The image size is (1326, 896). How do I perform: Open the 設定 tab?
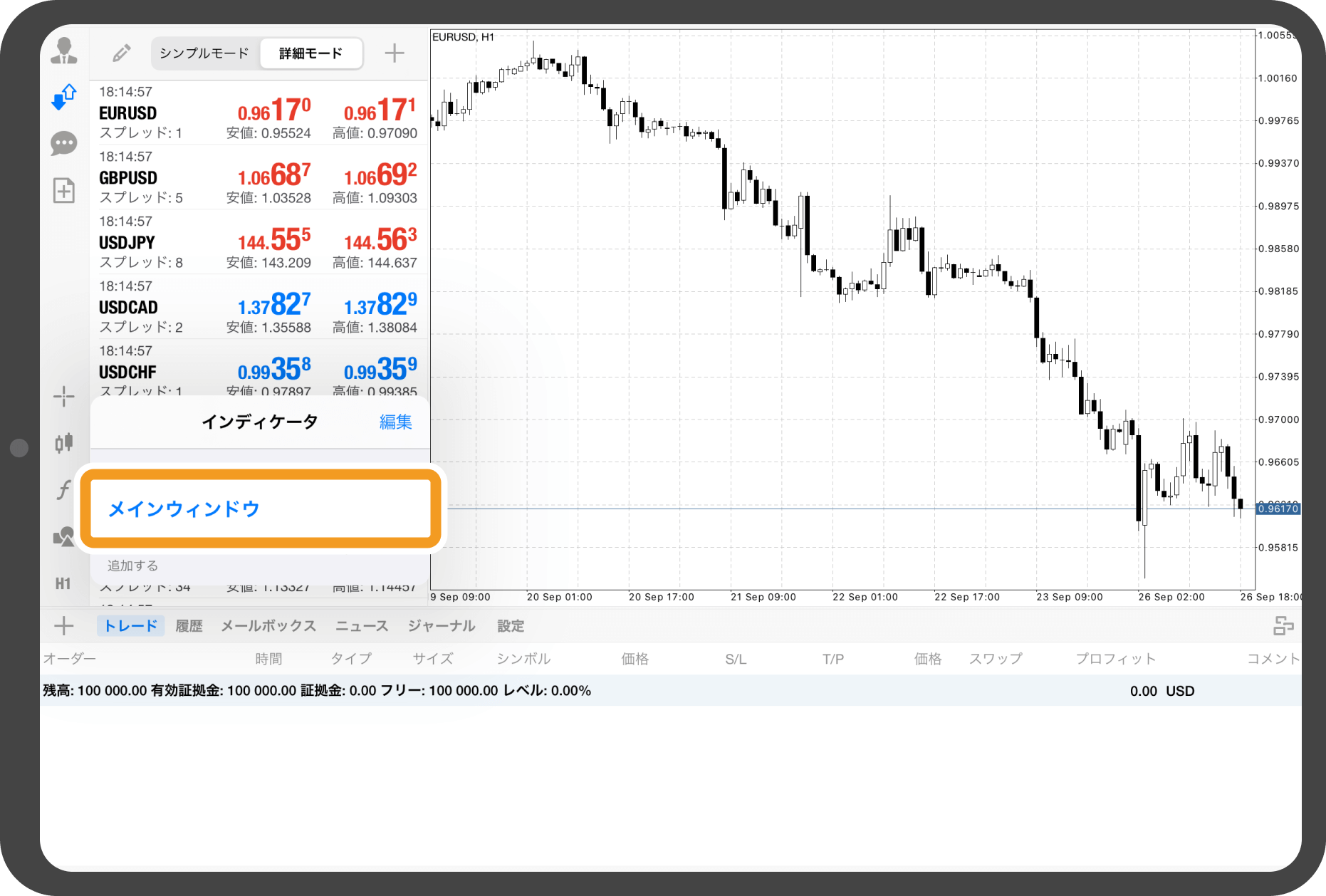[511, 626]
